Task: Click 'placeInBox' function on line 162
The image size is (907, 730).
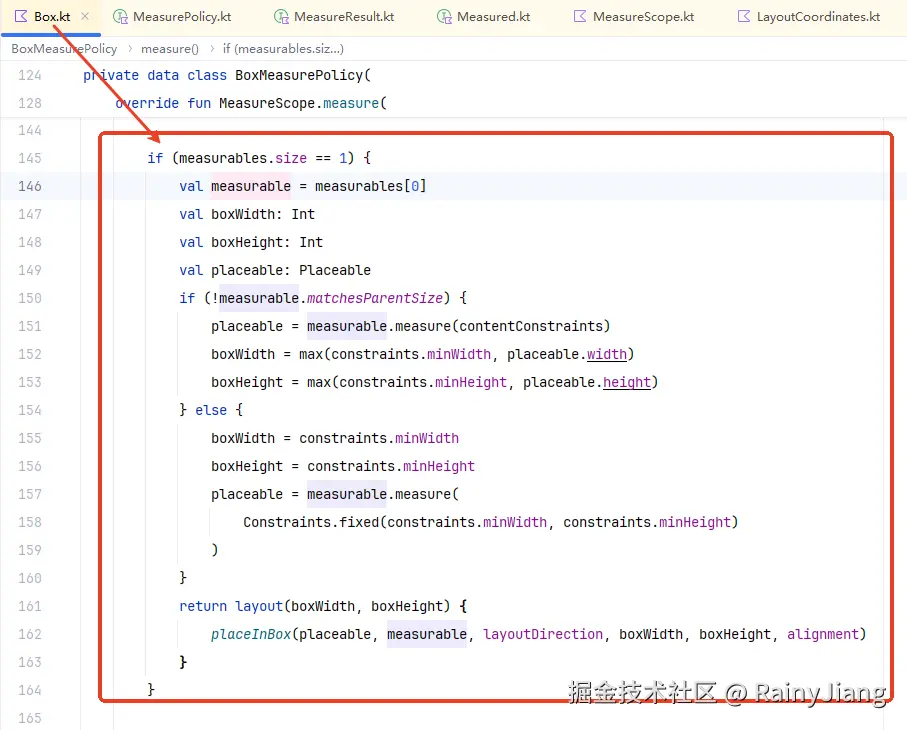Action: click(251, 635)
